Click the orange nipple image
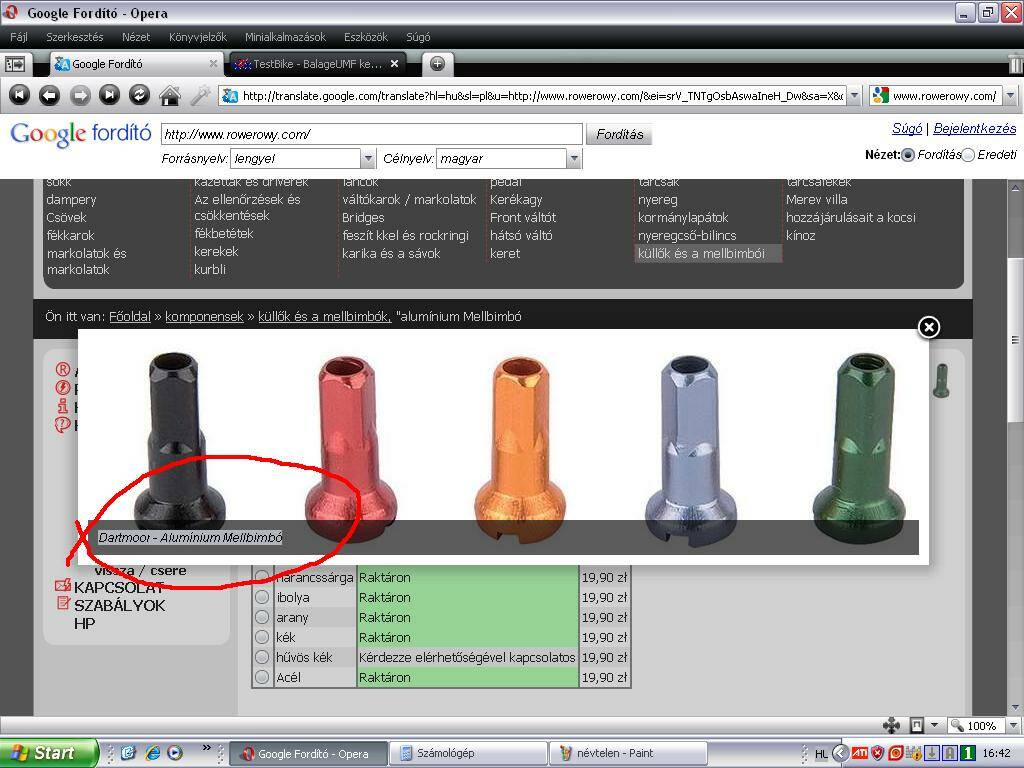The width and height of the screenshot is (1024, 768). point(520,449)
